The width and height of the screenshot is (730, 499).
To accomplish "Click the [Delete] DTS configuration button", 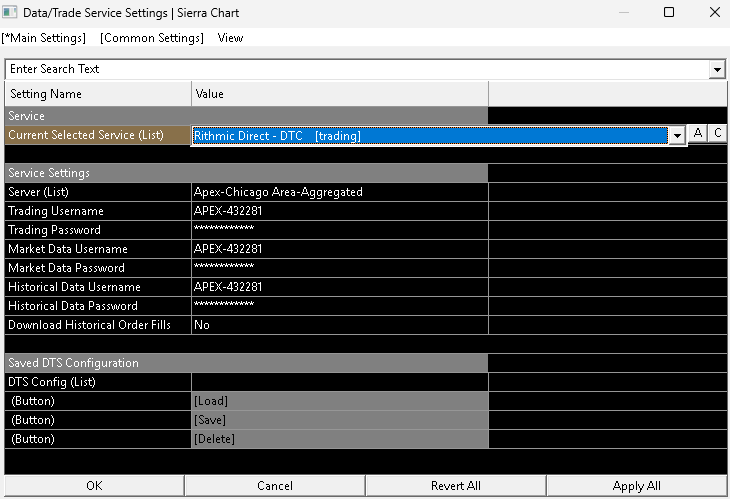I will click(339, 439).
